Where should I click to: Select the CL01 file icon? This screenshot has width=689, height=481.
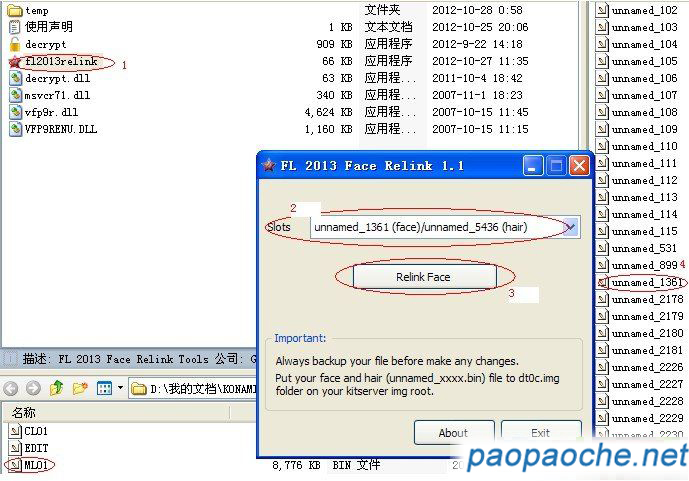tap(15, 431)
